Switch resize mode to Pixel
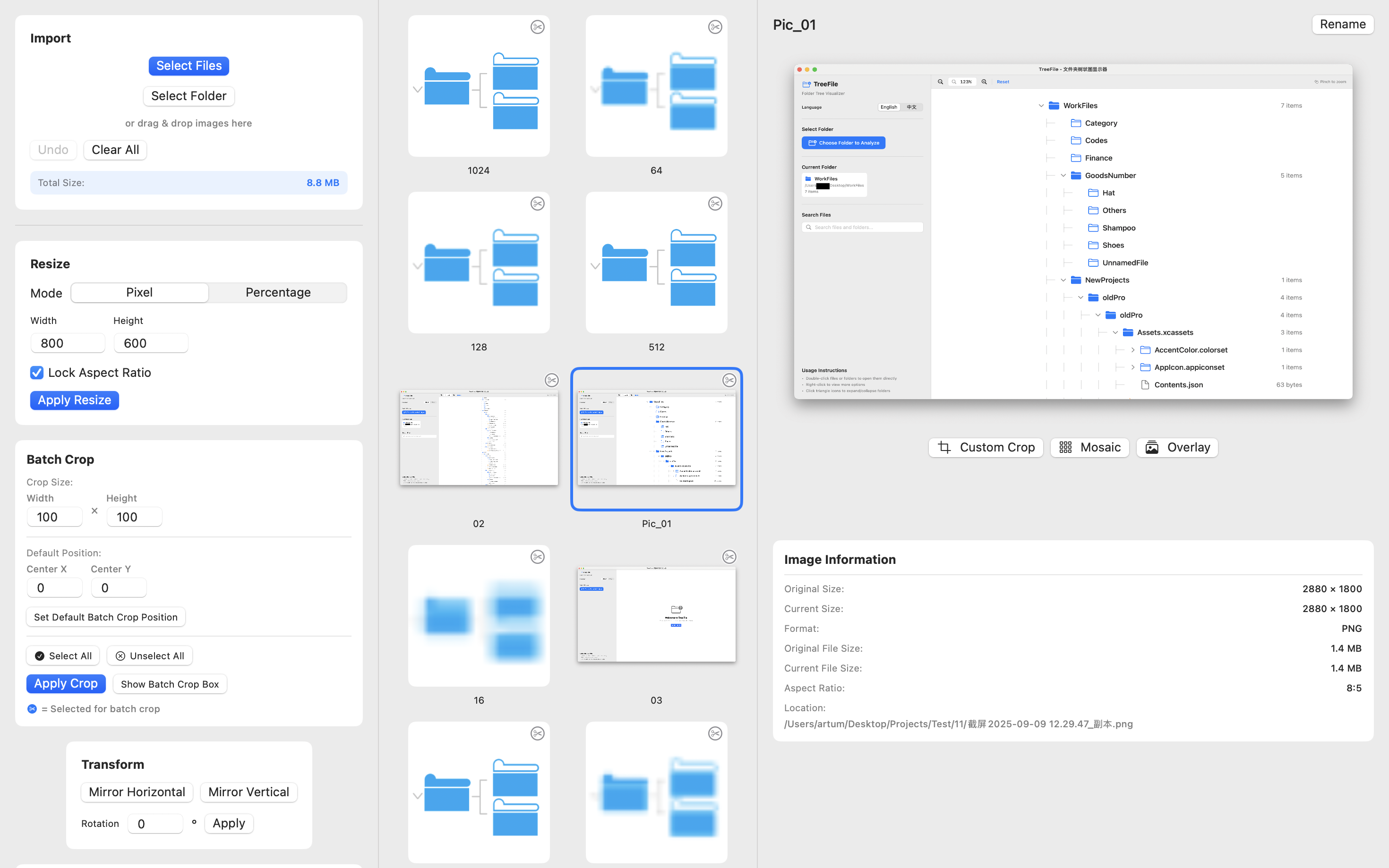Screen dimensions: 1389x868 139,292
